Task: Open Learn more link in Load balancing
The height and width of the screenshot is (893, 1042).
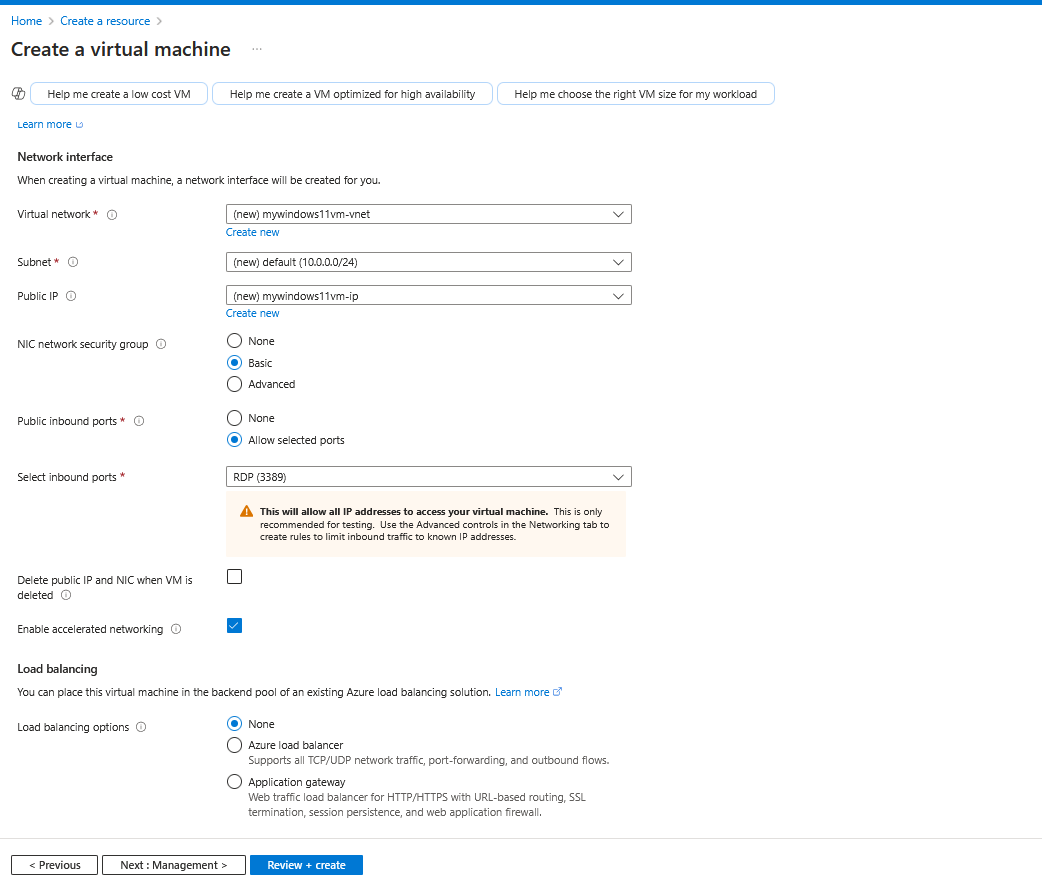Action: tap(528, 692)
